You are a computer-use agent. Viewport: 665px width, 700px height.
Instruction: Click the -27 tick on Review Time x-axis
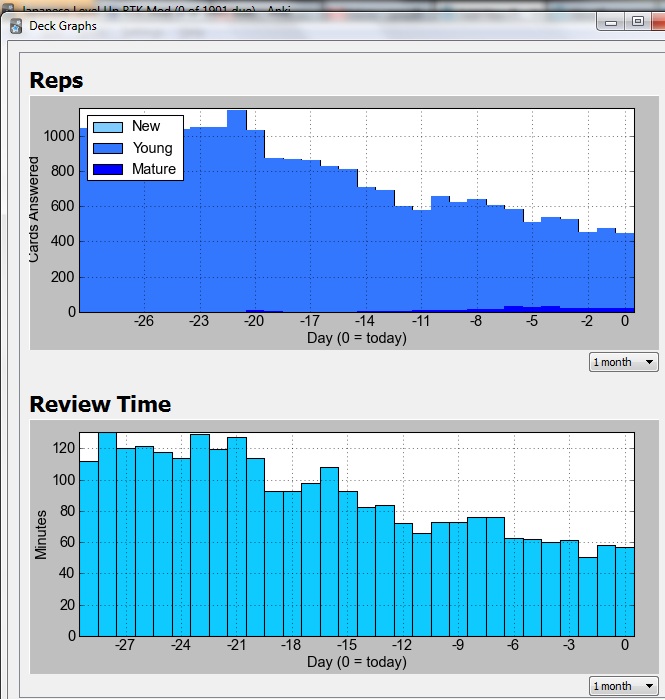point(125,645)
